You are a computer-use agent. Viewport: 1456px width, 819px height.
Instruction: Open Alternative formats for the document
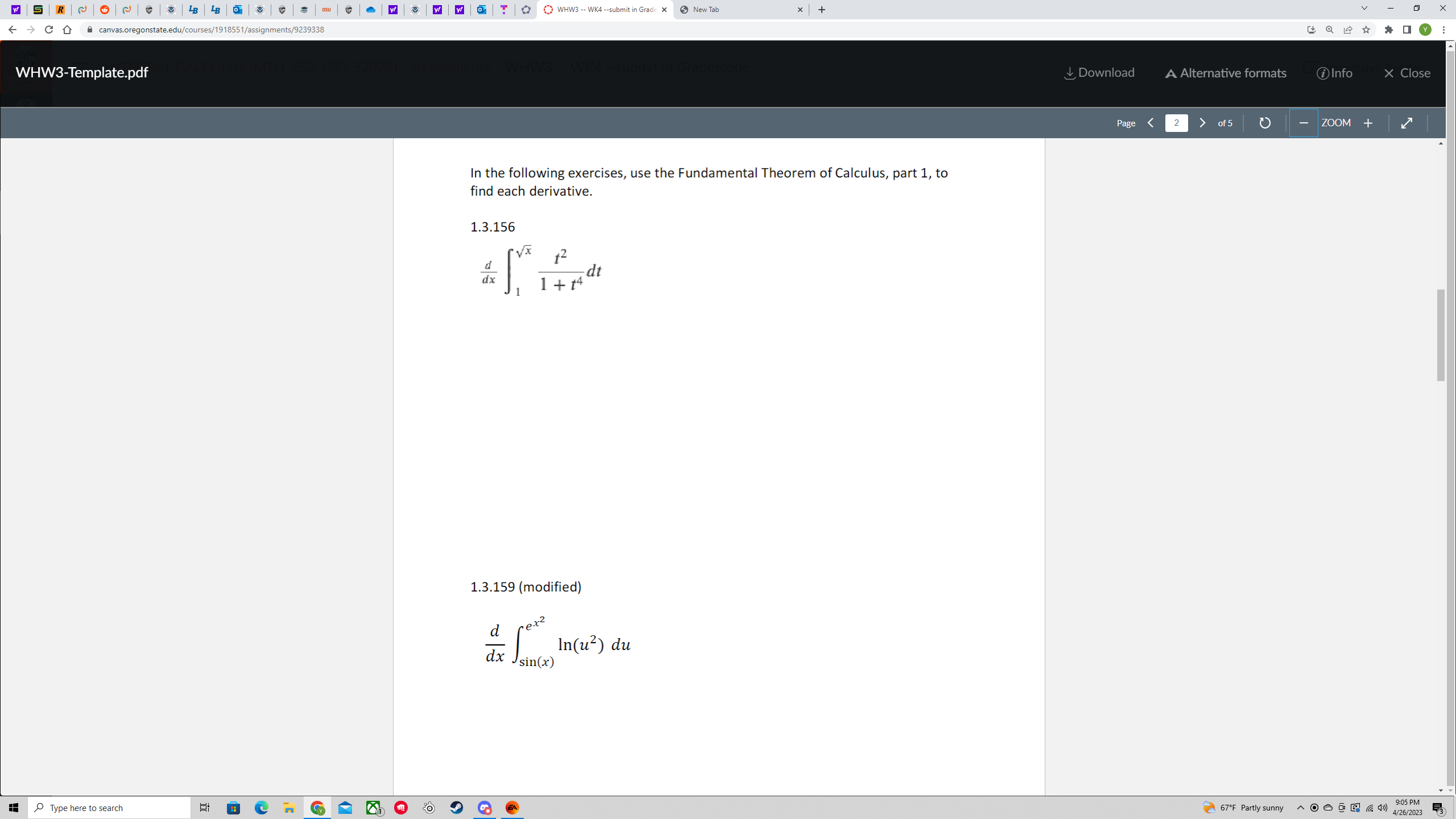point(1225,73)
